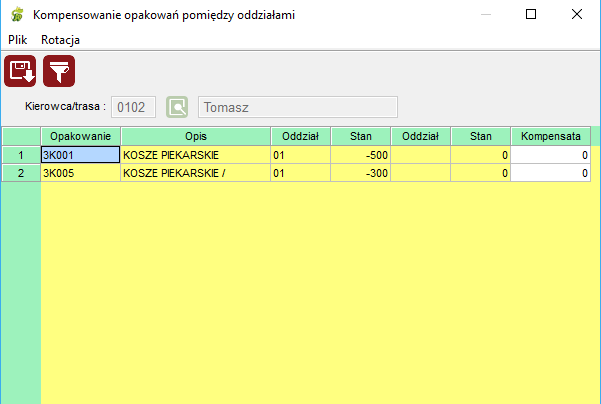Maximize the compensation window

click(531, 15)
